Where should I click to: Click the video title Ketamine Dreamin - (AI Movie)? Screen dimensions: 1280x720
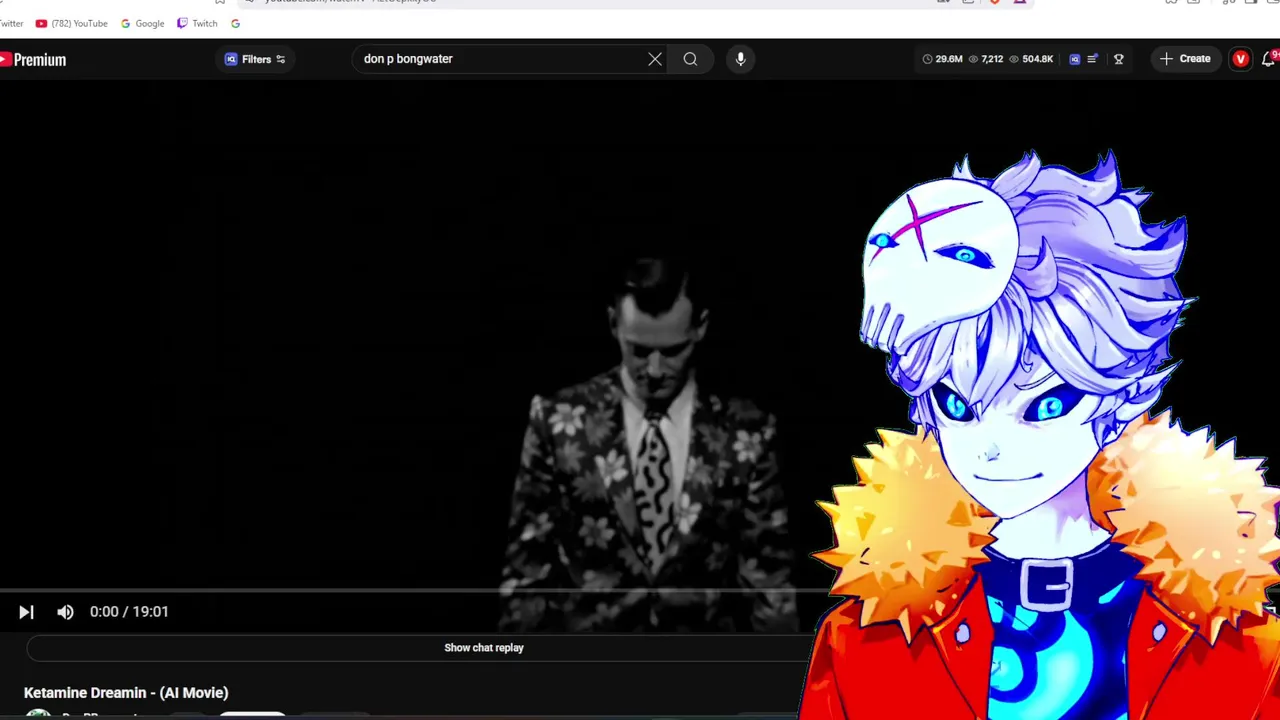pos(126,693)
